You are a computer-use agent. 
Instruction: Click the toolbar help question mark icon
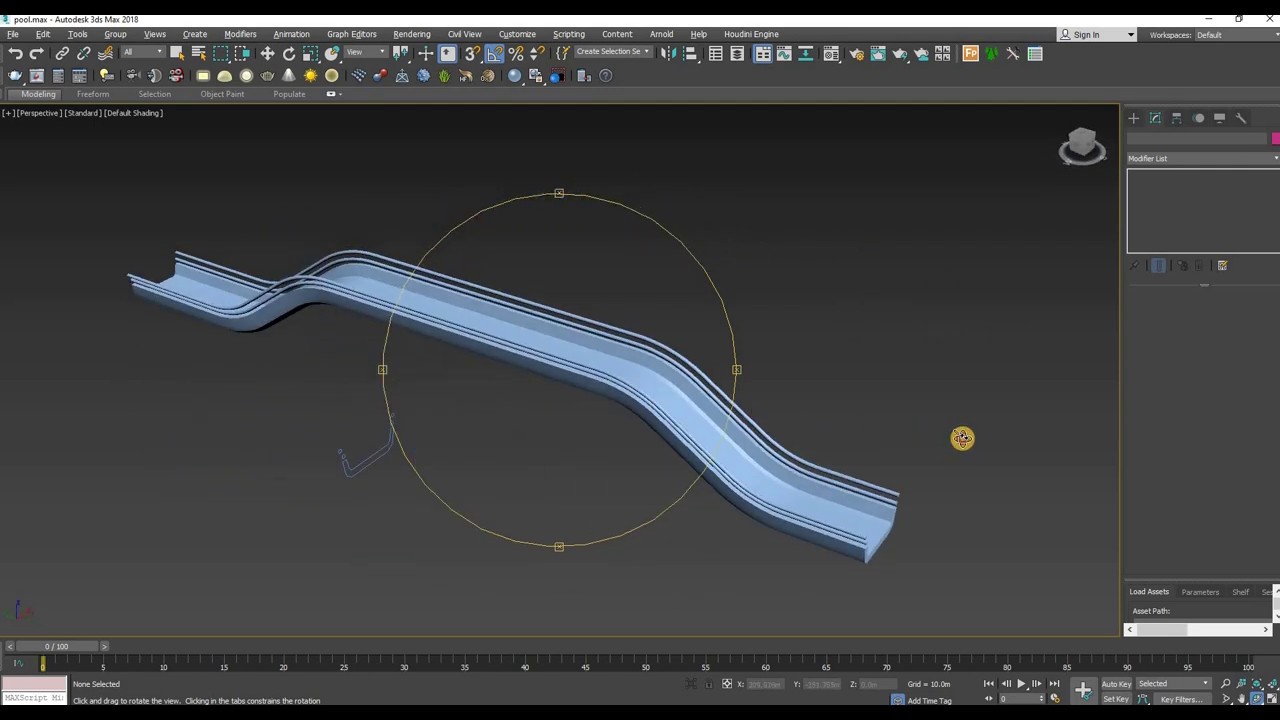[606, 76]
